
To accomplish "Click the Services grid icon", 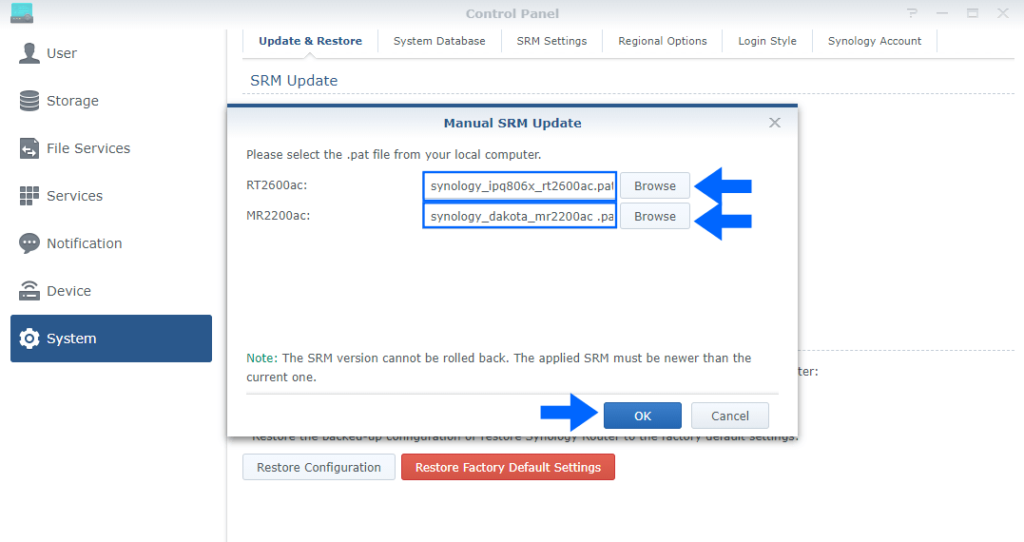I will pos(29,196).
